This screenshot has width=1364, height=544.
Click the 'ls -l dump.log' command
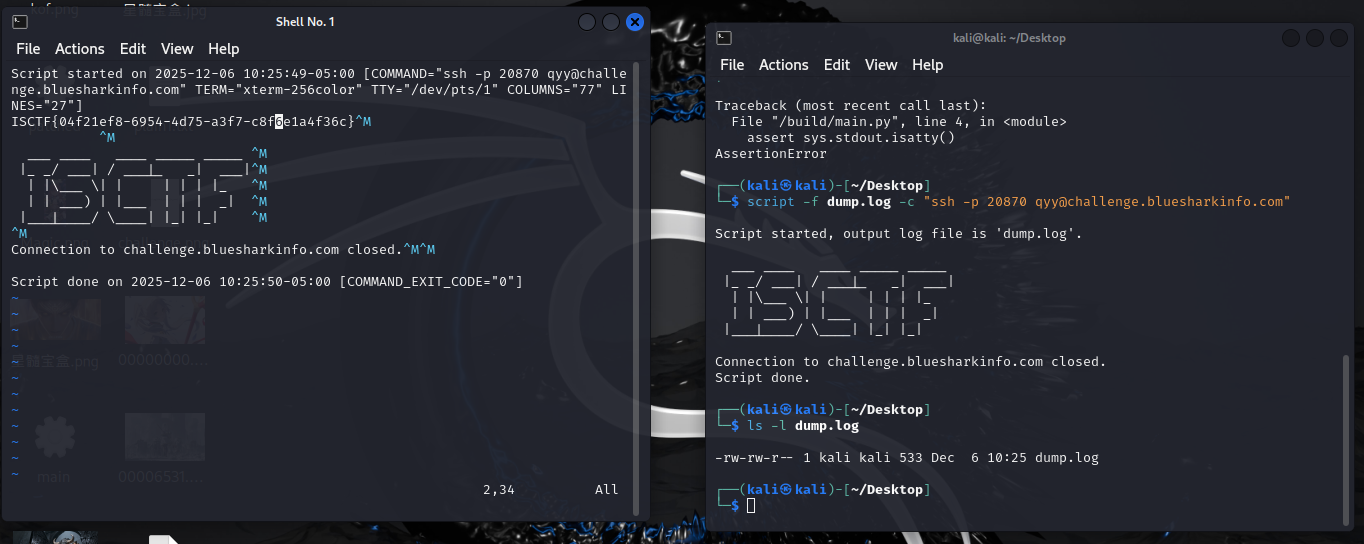pos(803,426)
